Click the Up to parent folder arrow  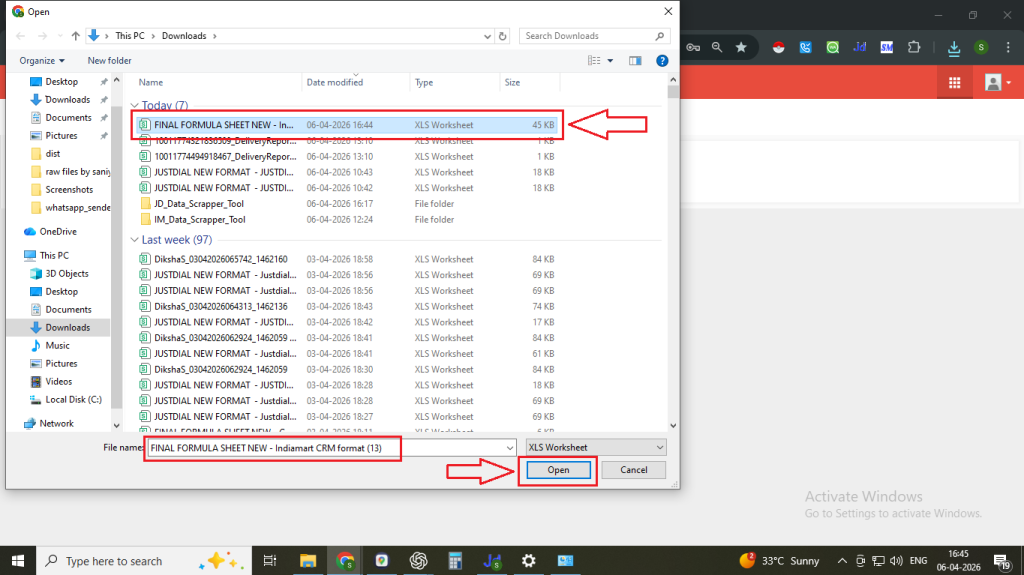click(75, 36)
